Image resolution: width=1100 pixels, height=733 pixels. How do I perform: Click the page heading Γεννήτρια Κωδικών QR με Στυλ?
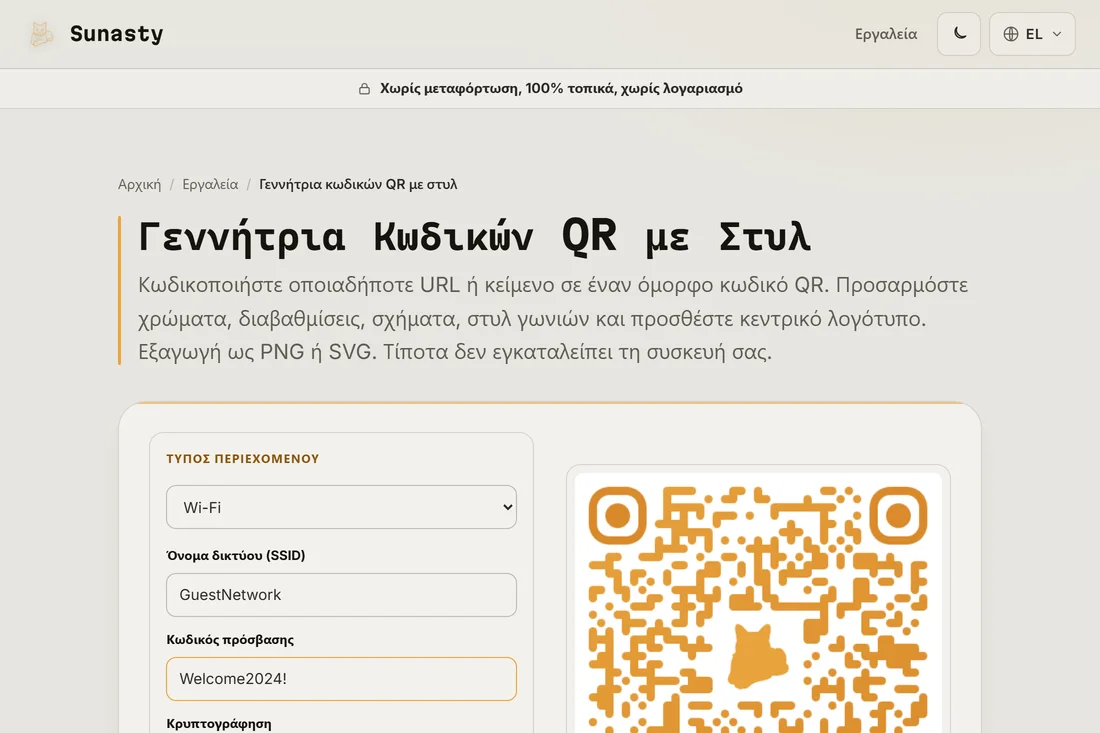[474, 236]
